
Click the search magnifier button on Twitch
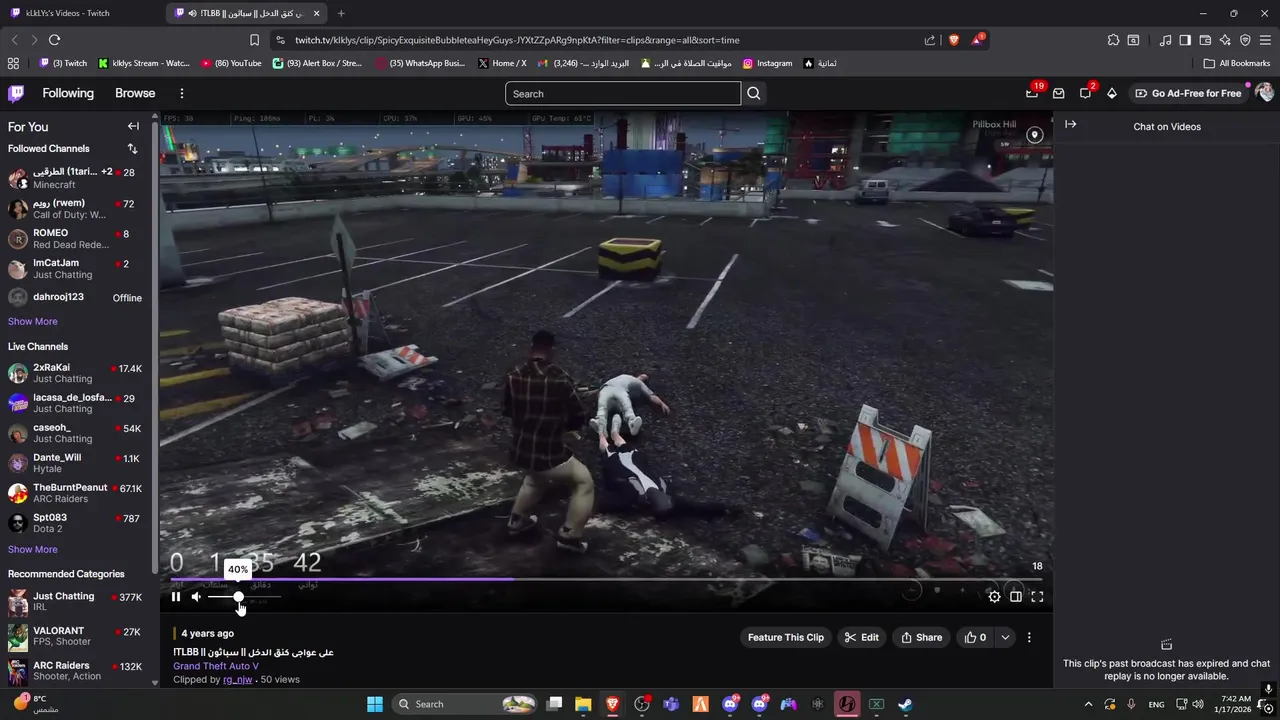pos(754,93)
